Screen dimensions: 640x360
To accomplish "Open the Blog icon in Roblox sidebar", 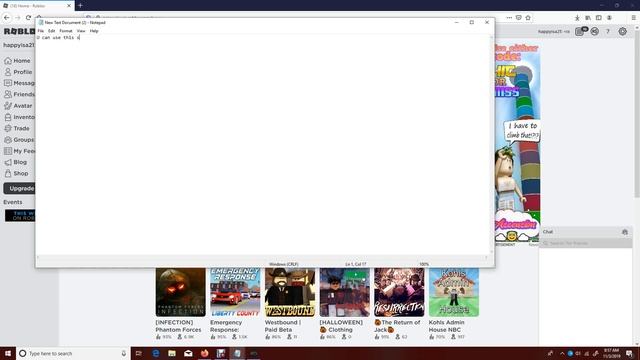I will (x=8, y=162).
